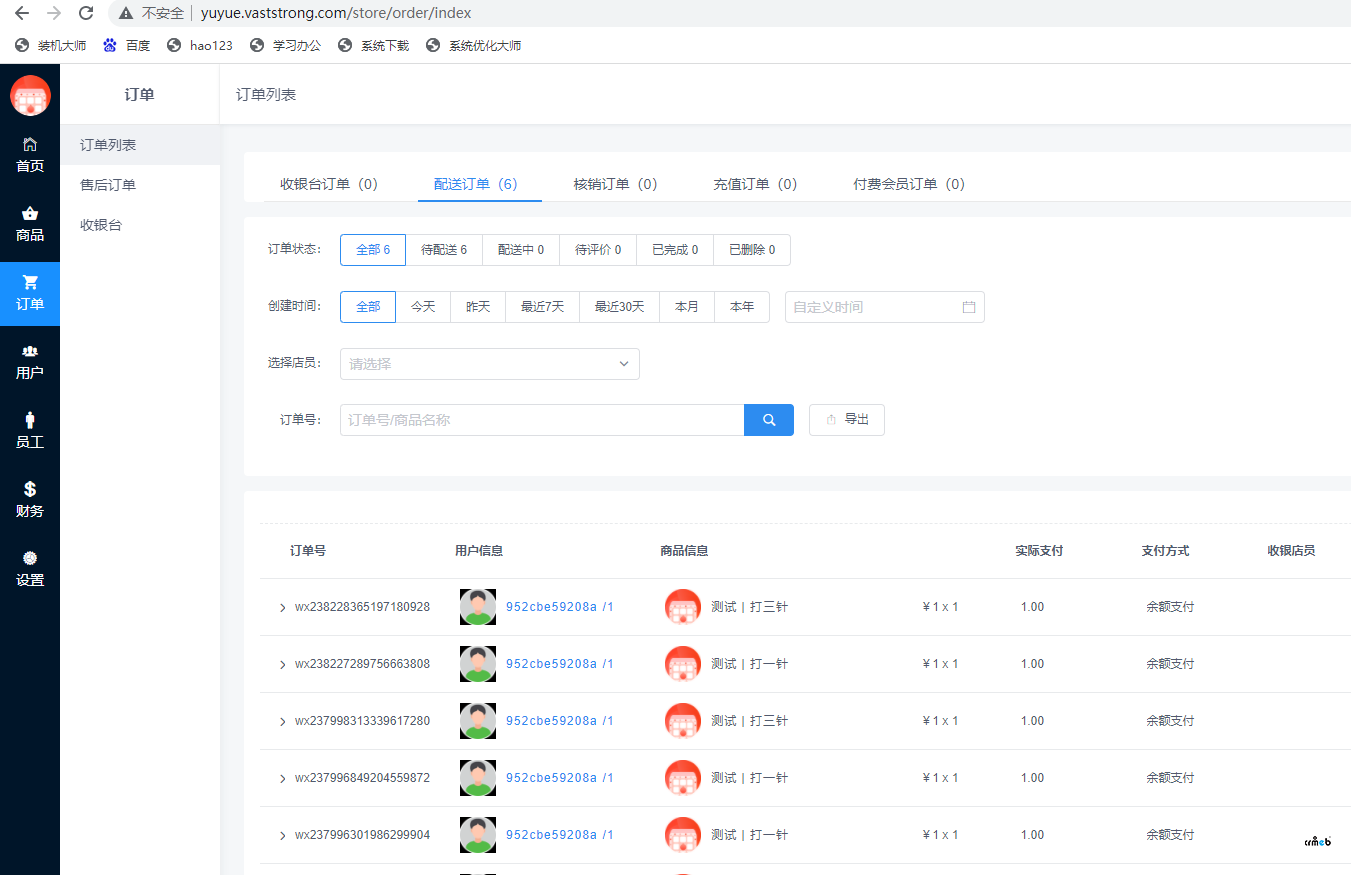This screenshot has height=875, width=1351.
Task: Filter created time 最近7天
Action: click(x=543, y=307)
